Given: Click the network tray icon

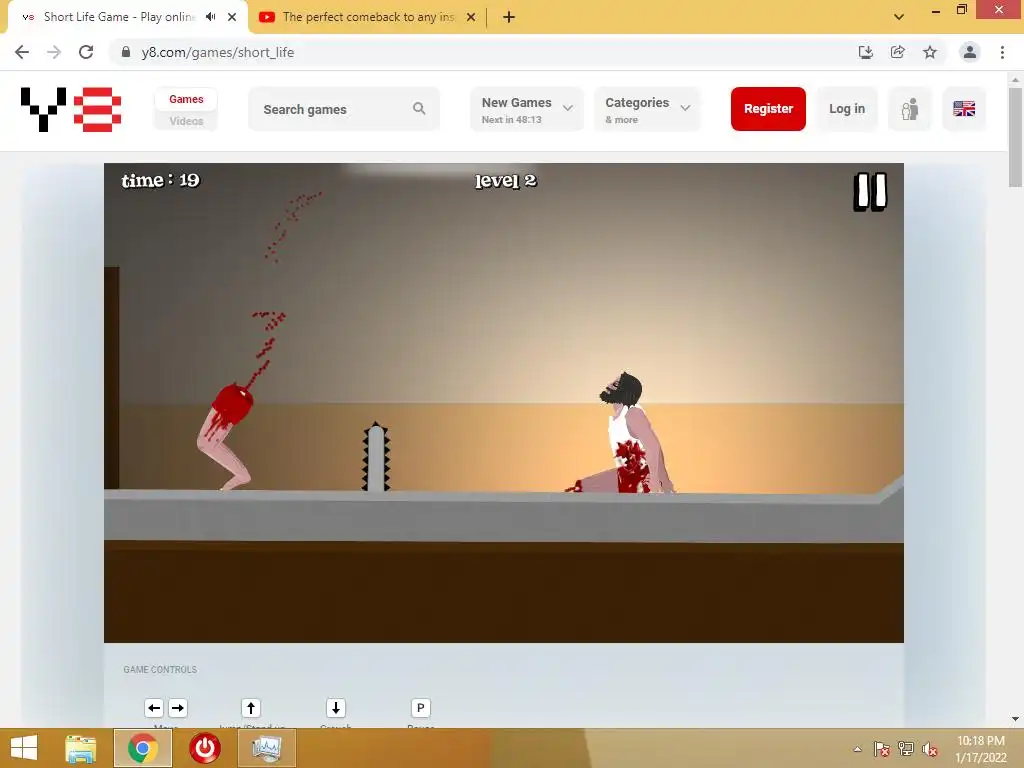Looking at the screenshot, I should coord(906,749).
